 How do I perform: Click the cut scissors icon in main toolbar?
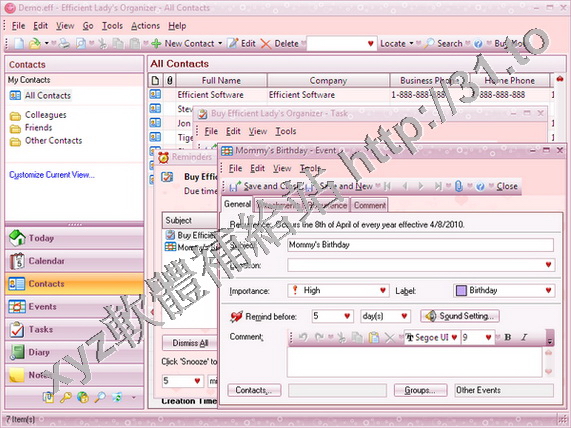(102, 44)
